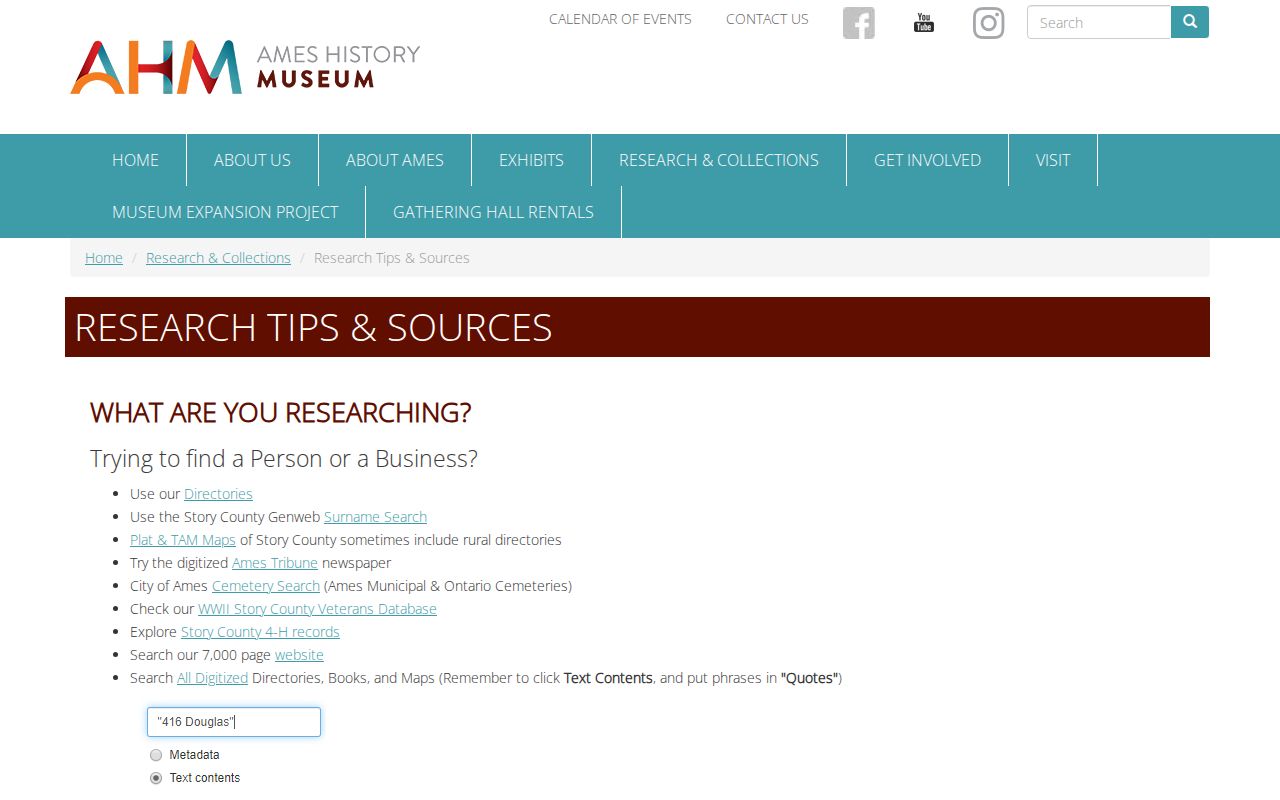Screen dimensions: 1280x800
Task: Open the Directories link
Action: pos(218,494)
